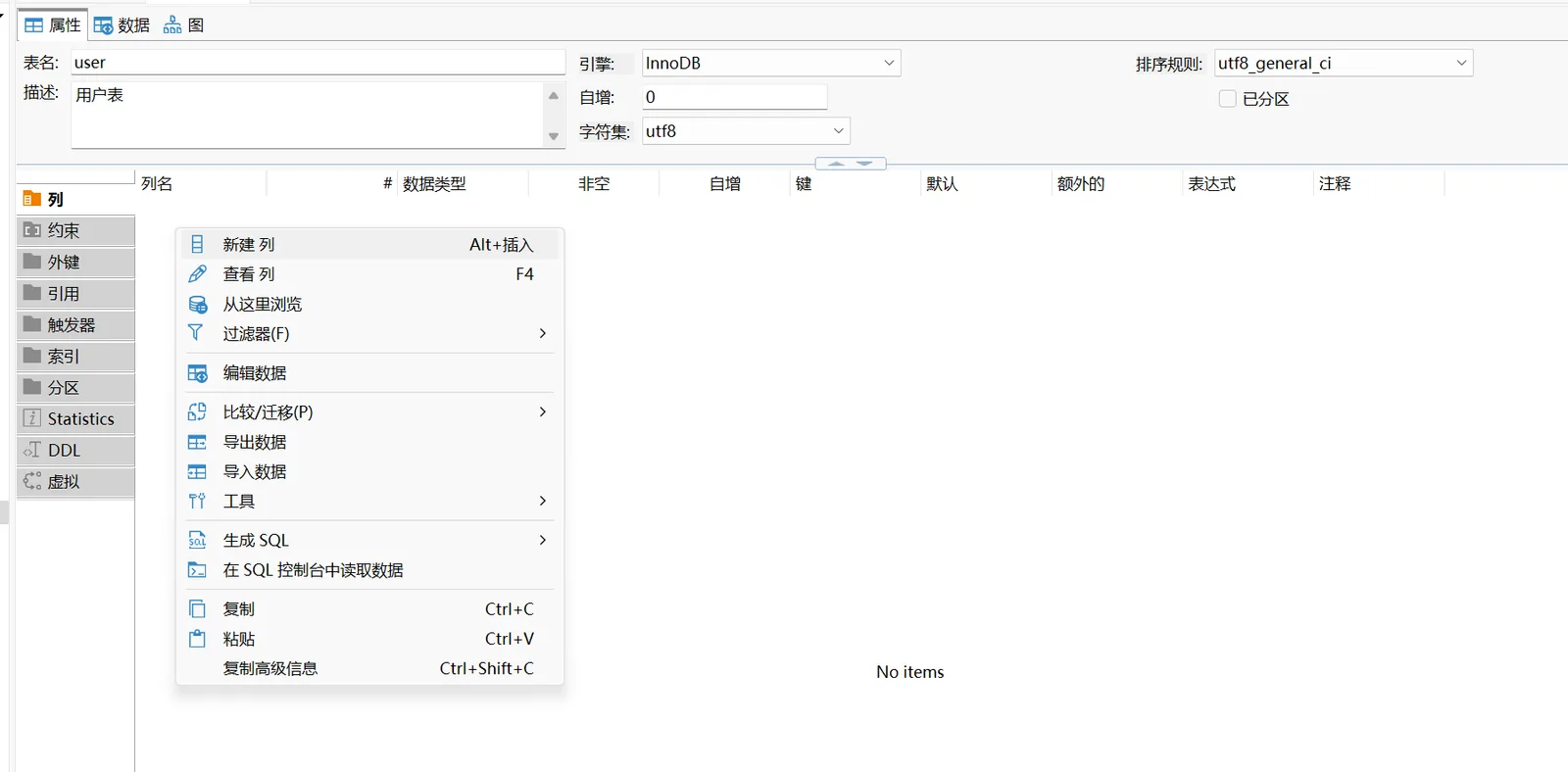This screenshot has width=1568, height=772.
Task: Click the database icon beside 从这里浏览
Action: click(197, 305)
